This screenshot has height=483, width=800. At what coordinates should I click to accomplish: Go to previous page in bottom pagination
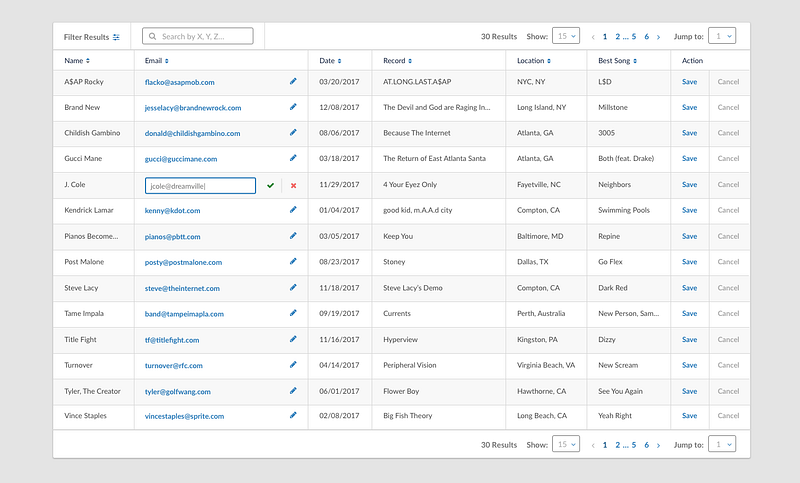click(593, 445)
